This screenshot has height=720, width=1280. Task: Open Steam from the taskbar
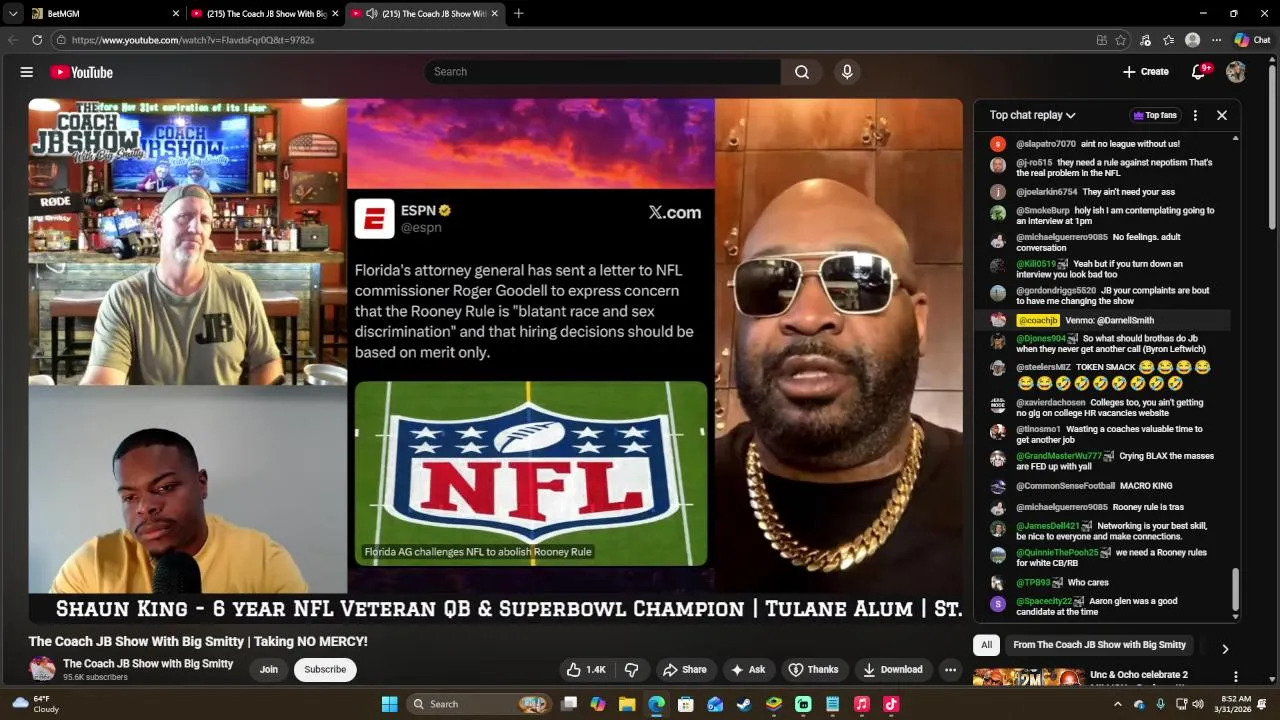[x=744, y=704]
